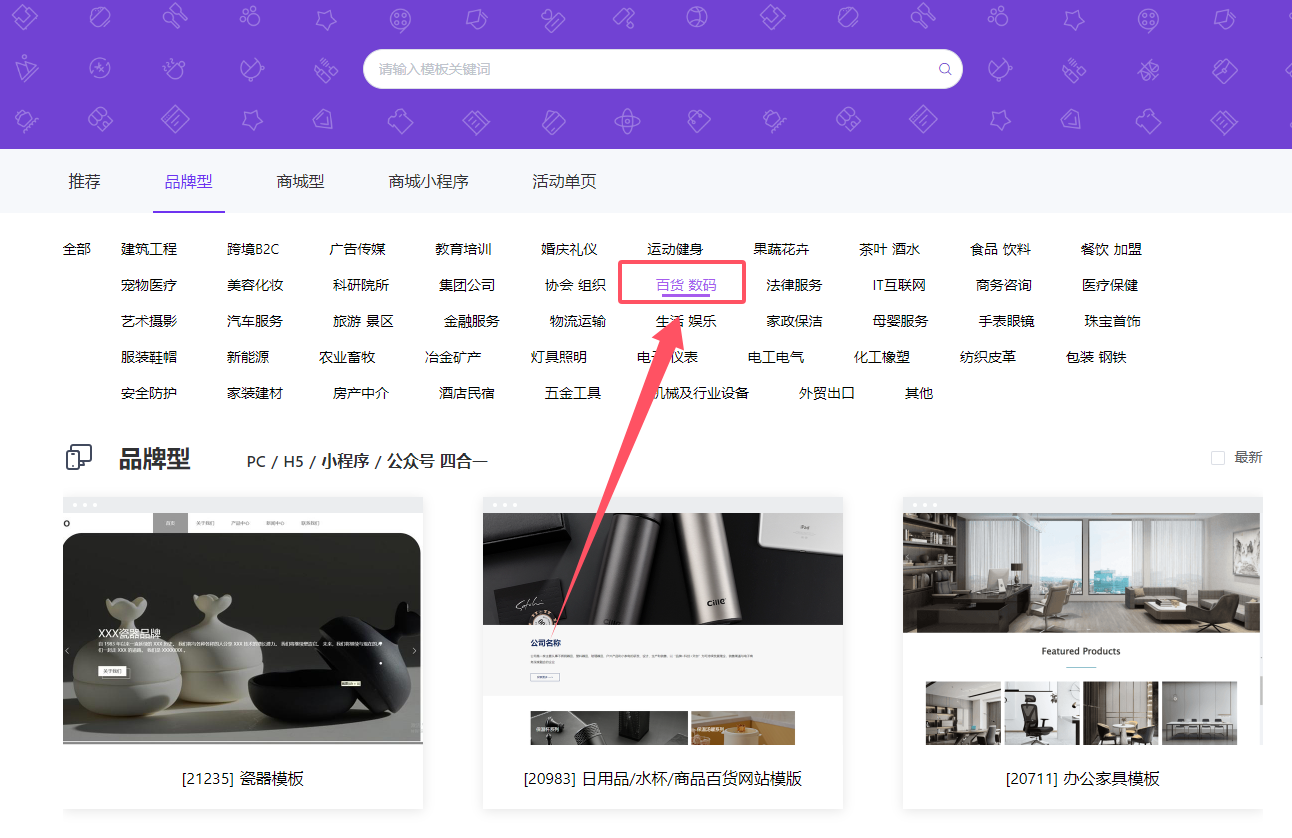Select the 果蔬花卉 category

pyautogui.click(x=781, y=249)
